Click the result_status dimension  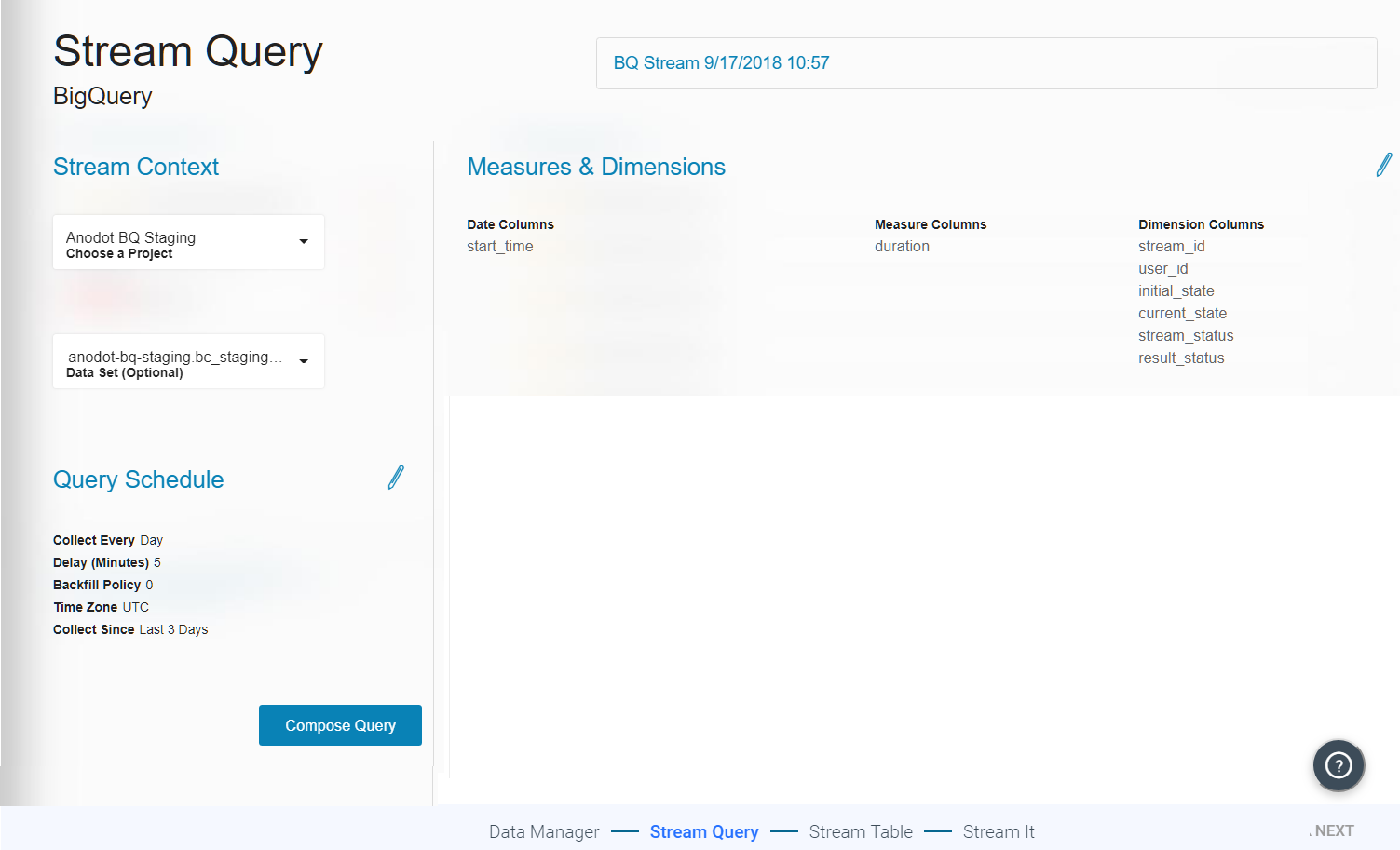(1181, 358)
